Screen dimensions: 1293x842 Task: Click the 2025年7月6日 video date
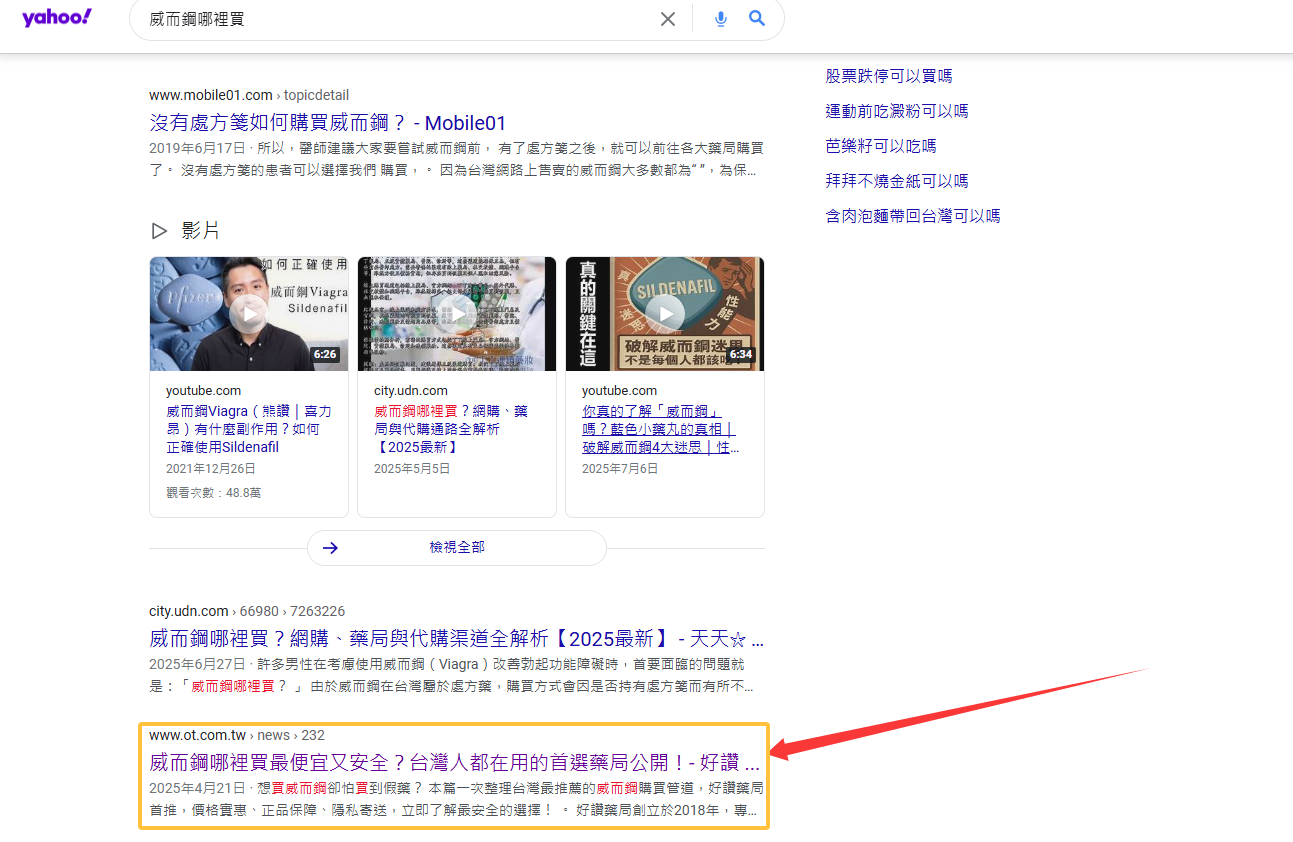tap(620, 468)
